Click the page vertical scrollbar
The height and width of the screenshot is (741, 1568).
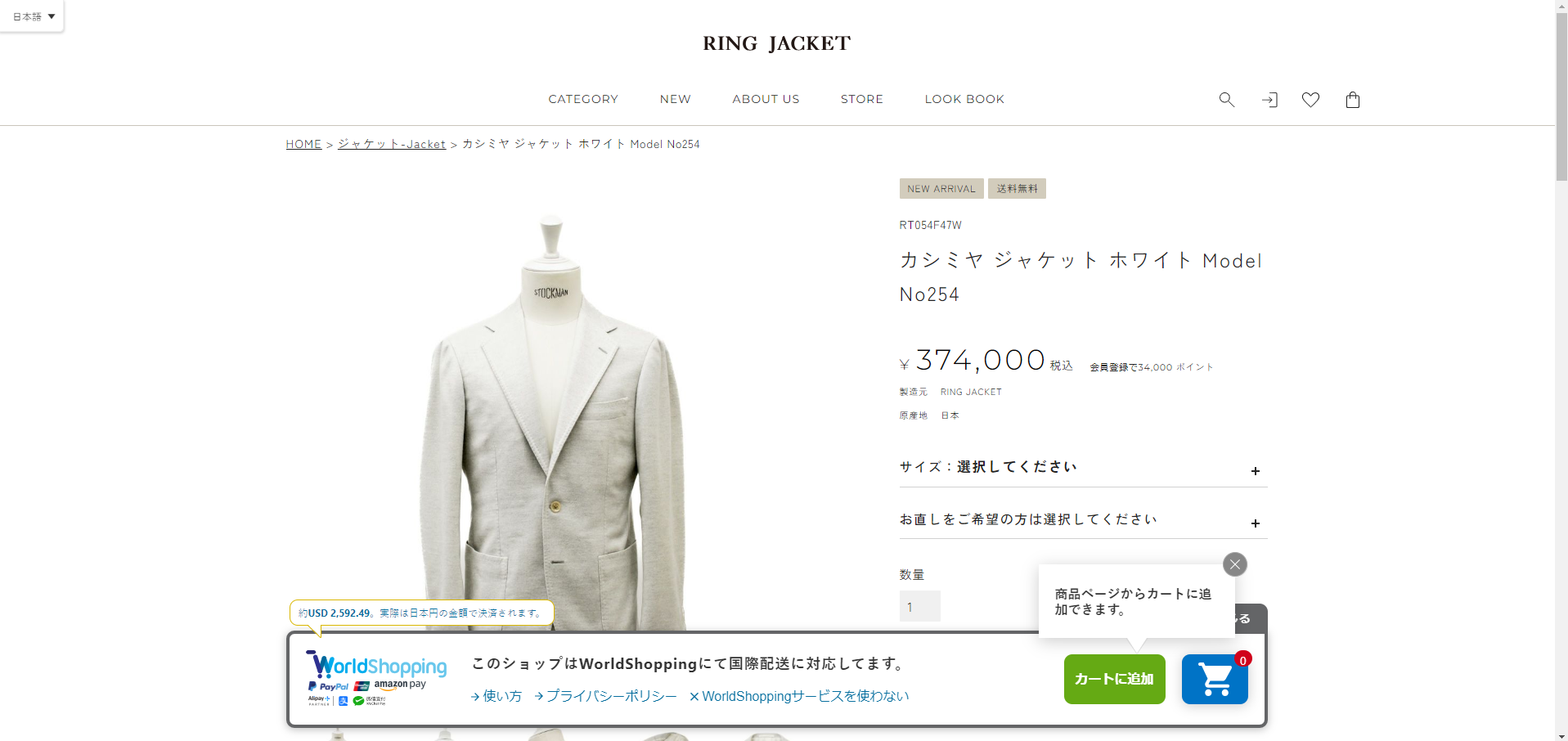point(1561,370)
